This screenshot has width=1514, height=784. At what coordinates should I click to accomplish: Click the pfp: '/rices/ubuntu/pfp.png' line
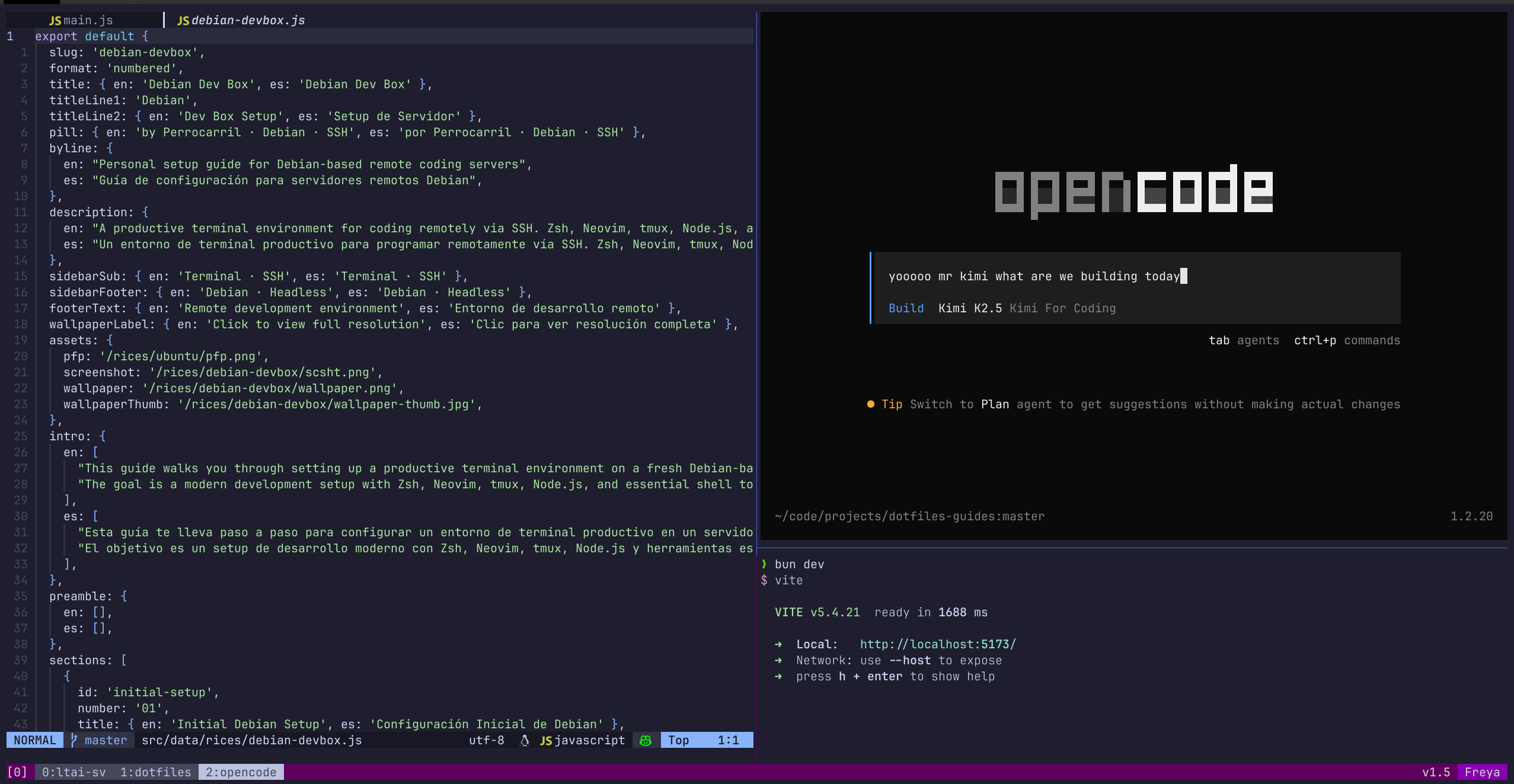(x=166, y=356)
